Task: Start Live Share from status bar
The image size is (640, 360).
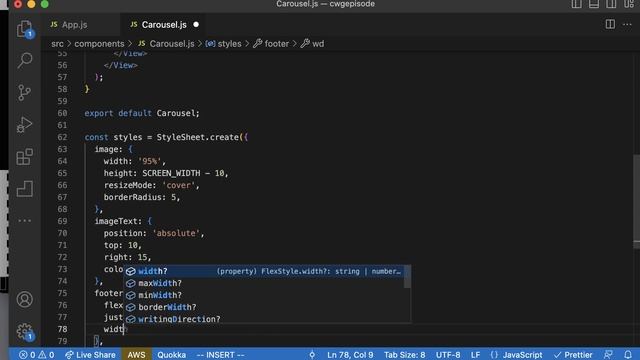Action: tap(90, 355)
